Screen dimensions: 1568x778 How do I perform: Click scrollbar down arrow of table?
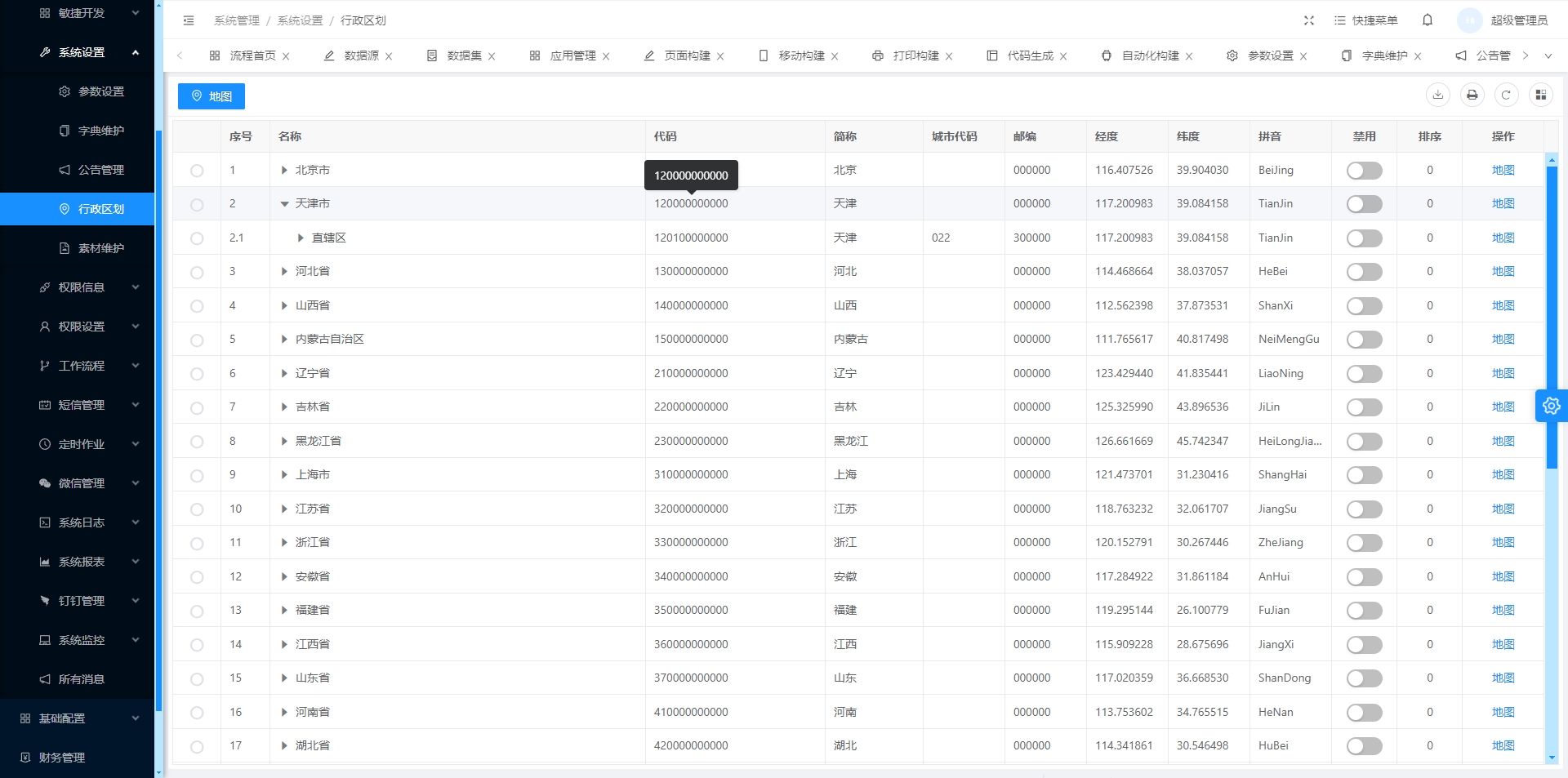click(1552, 758)
